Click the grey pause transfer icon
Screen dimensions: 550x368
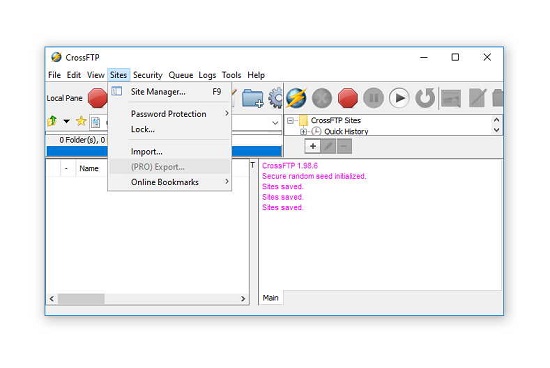374,98
